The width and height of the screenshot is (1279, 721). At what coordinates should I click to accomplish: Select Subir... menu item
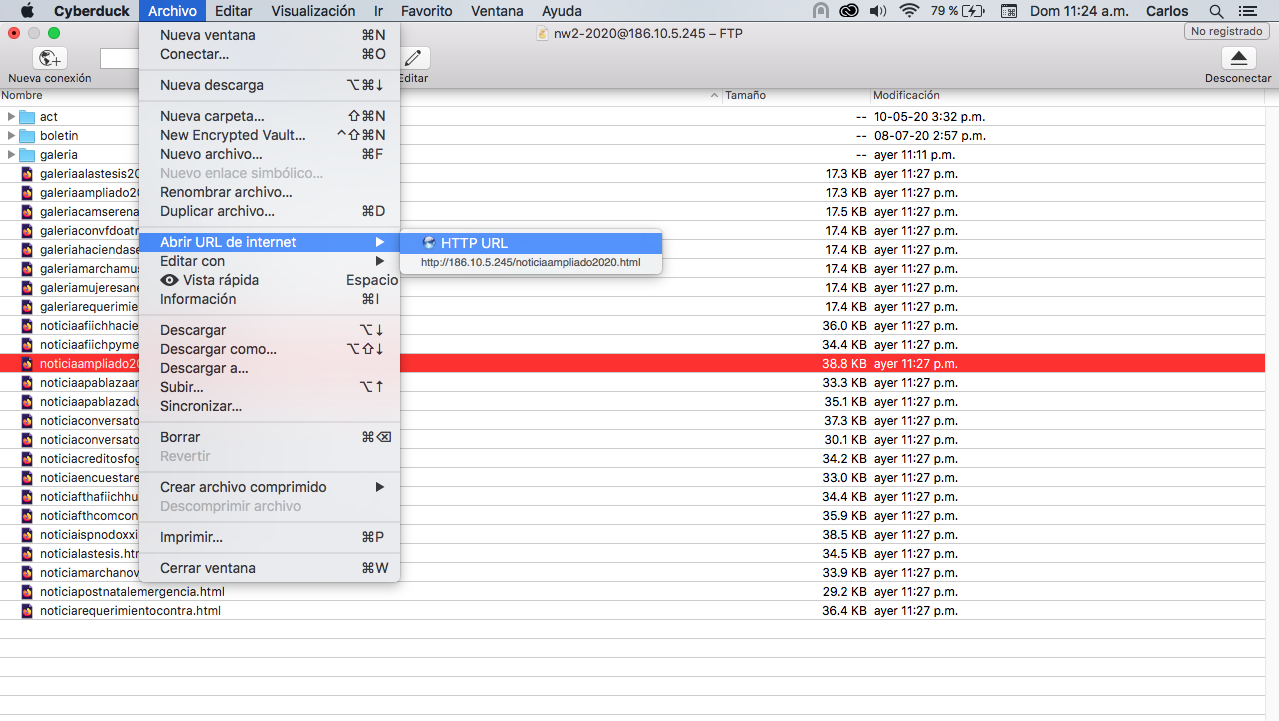(269, 387)
